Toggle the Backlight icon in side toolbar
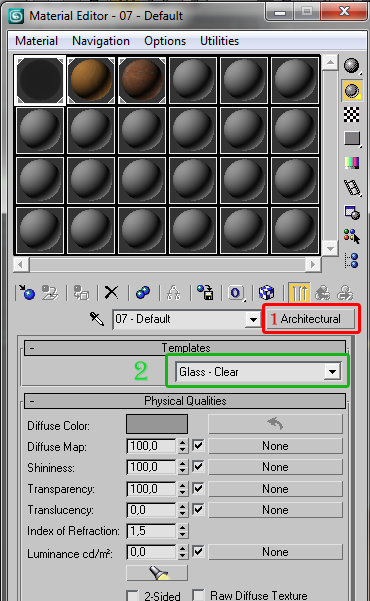This screenshot has height=601, width=370. [x=352, y=91]
